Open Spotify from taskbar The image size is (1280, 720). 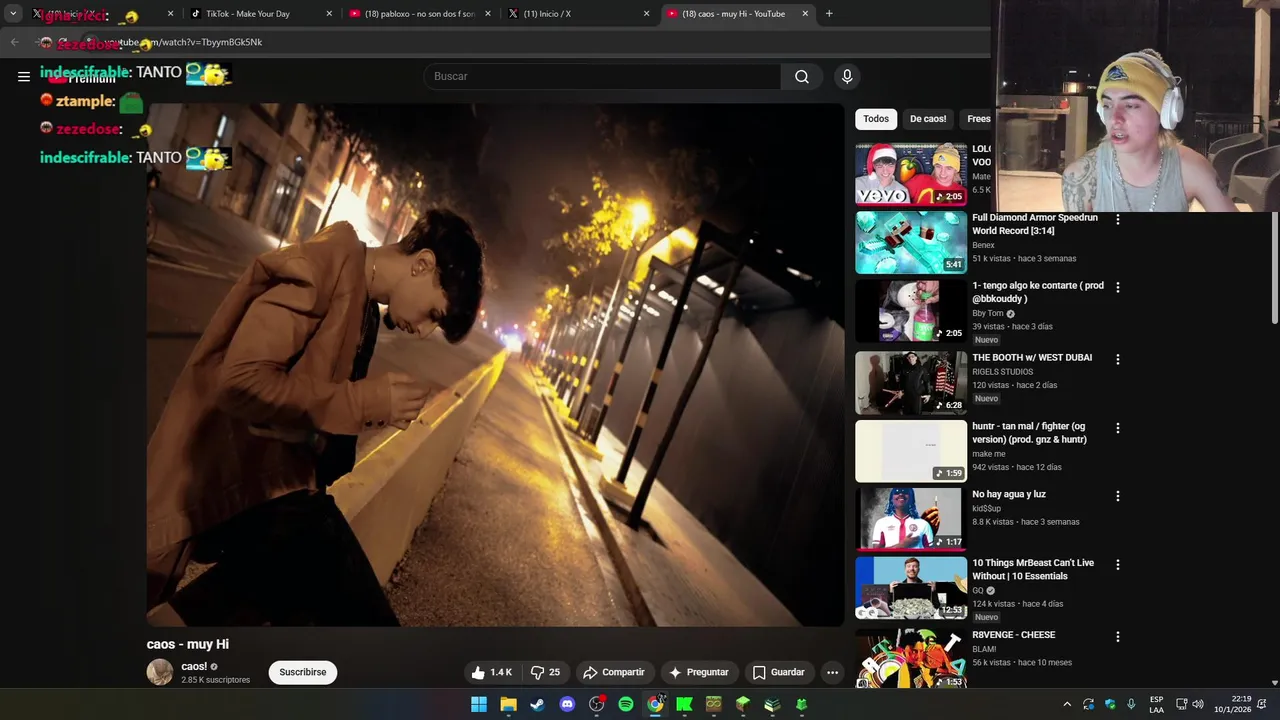click(626, 704)
